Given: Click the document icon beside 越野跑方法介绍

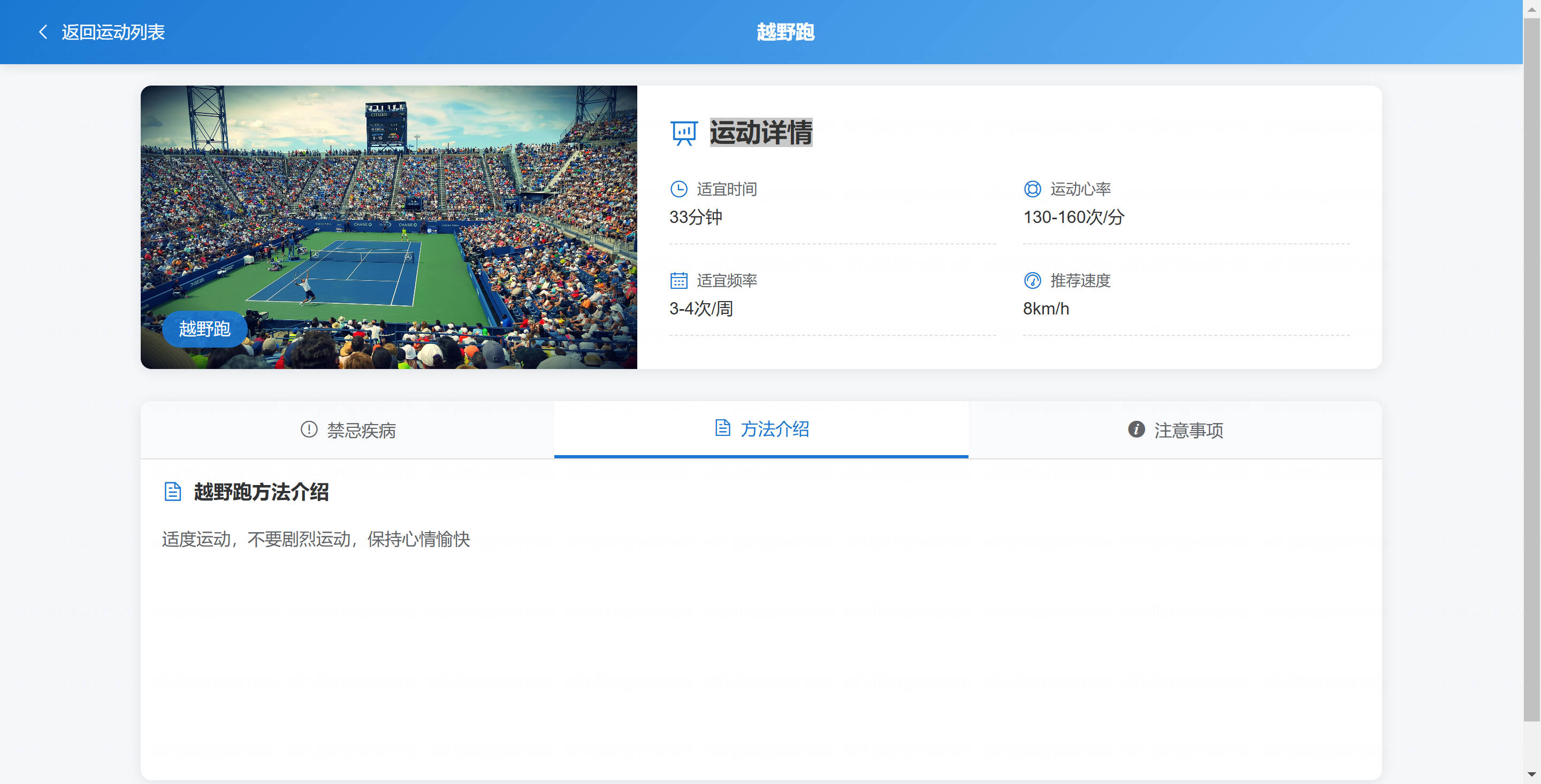Looking at the screenshot, I should (172, 491).
